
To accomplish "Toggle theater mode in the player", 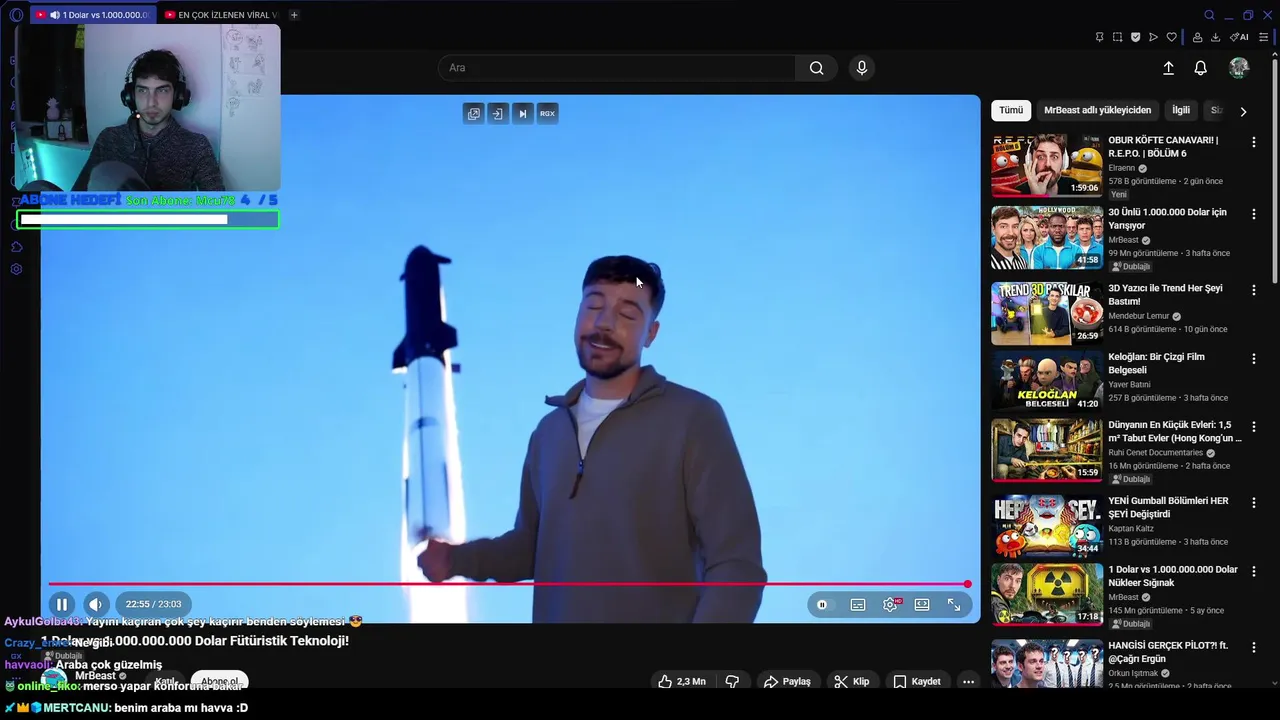I will point(922,605).
